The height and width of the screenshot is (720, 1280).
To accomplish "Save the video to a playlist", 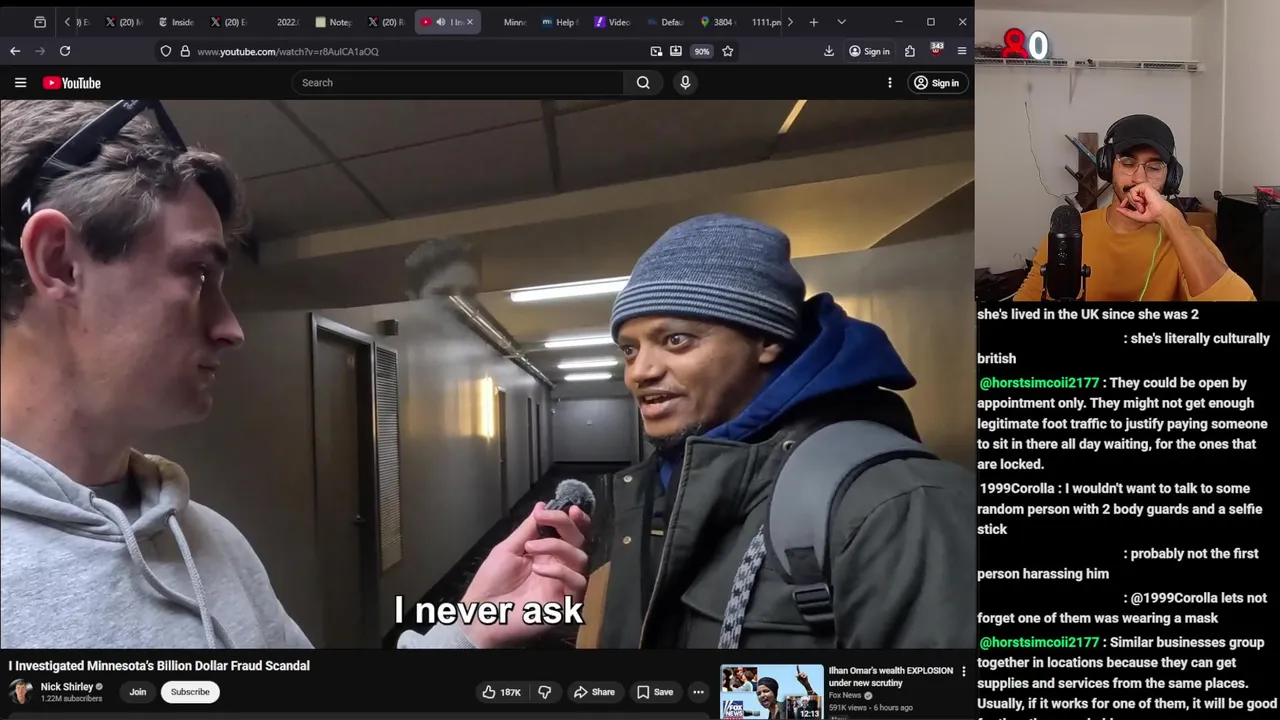I will pyautogui.click(x=655, y=692).
